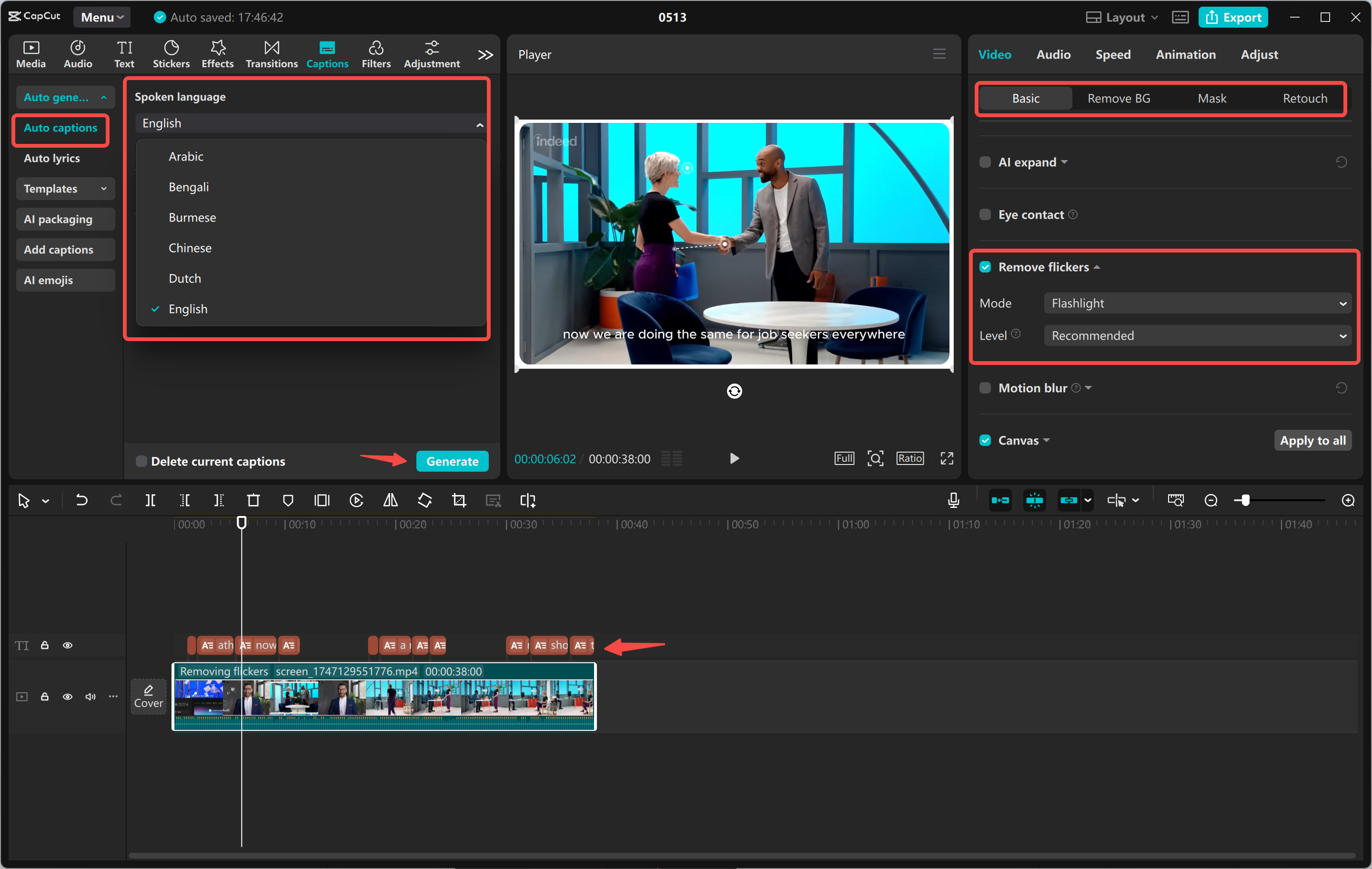Check Delete current captions
Viewport: 1372px width, 869px height.
[x=141, y=461]
